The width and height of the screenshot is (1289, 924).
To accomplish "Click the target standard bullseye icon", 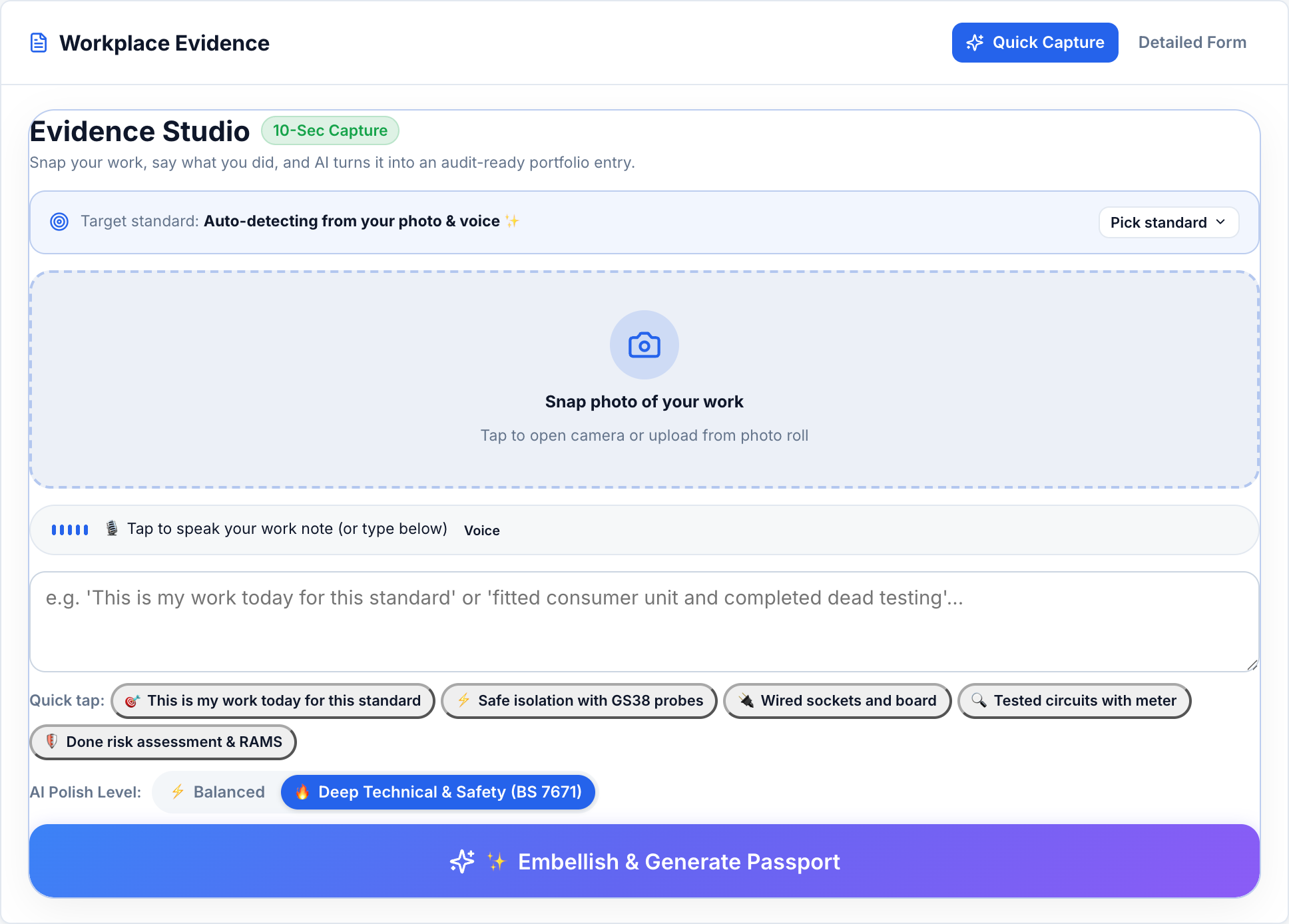I will (x=59, y=222).
